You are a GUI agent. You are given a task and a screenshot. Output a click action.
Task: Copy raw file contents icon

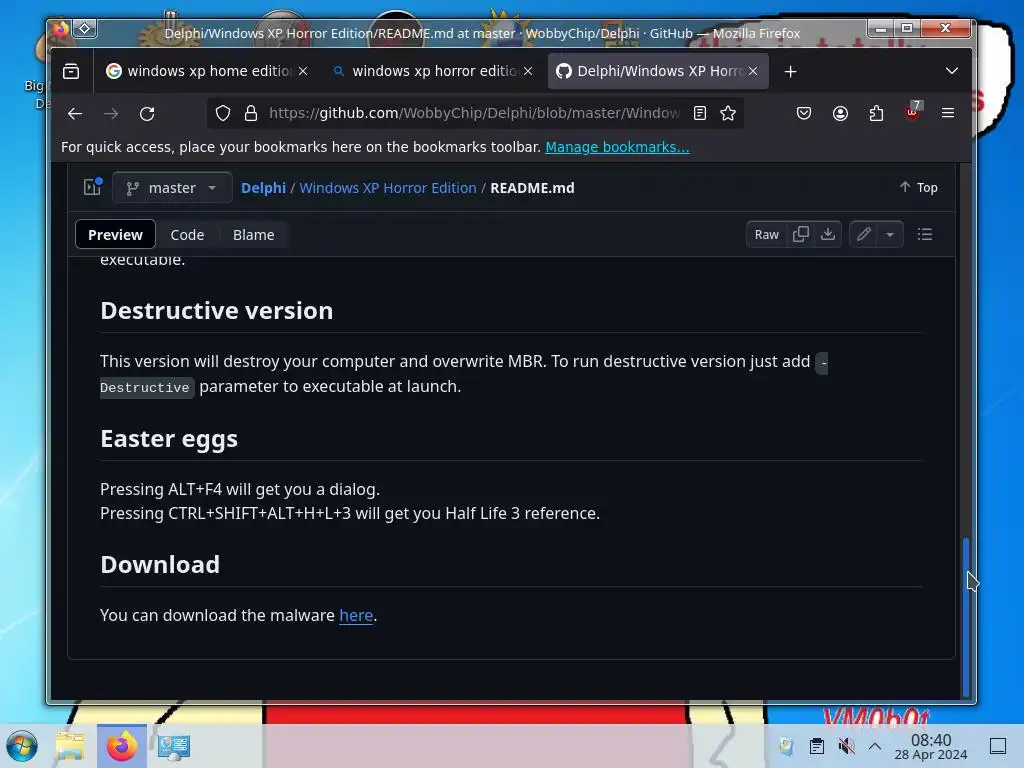[x=801, y=234]
